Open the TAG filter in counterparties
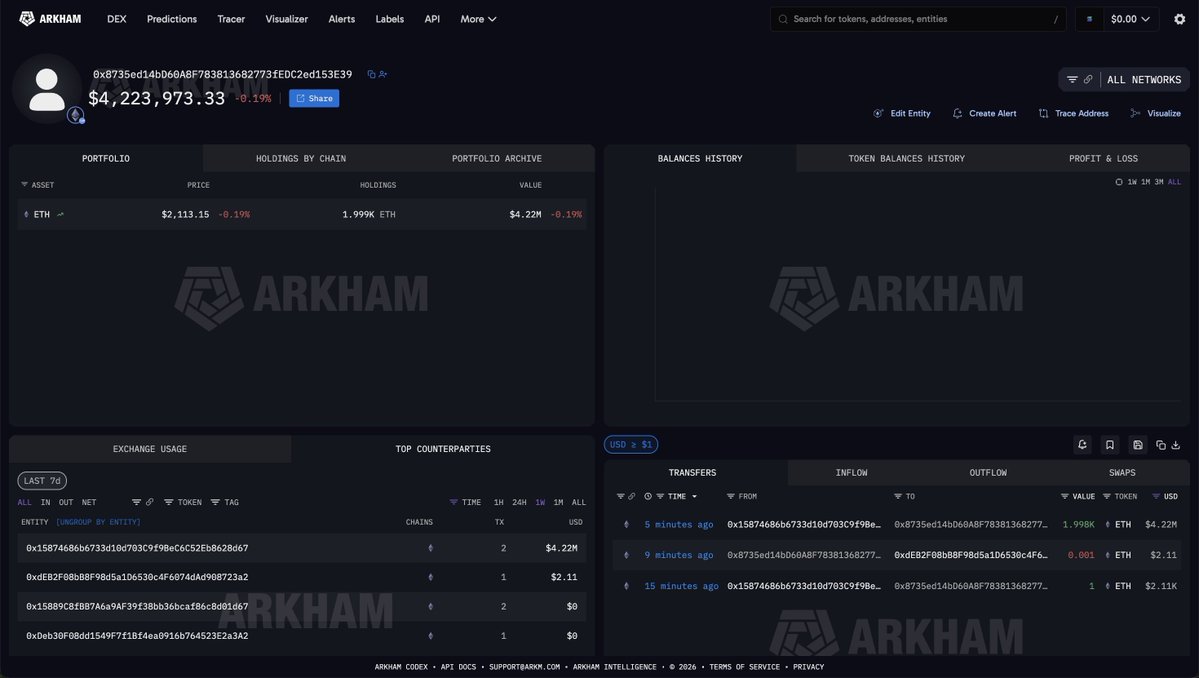Image resolution: width=1199 pixels, height=678 pixels. 225,502
